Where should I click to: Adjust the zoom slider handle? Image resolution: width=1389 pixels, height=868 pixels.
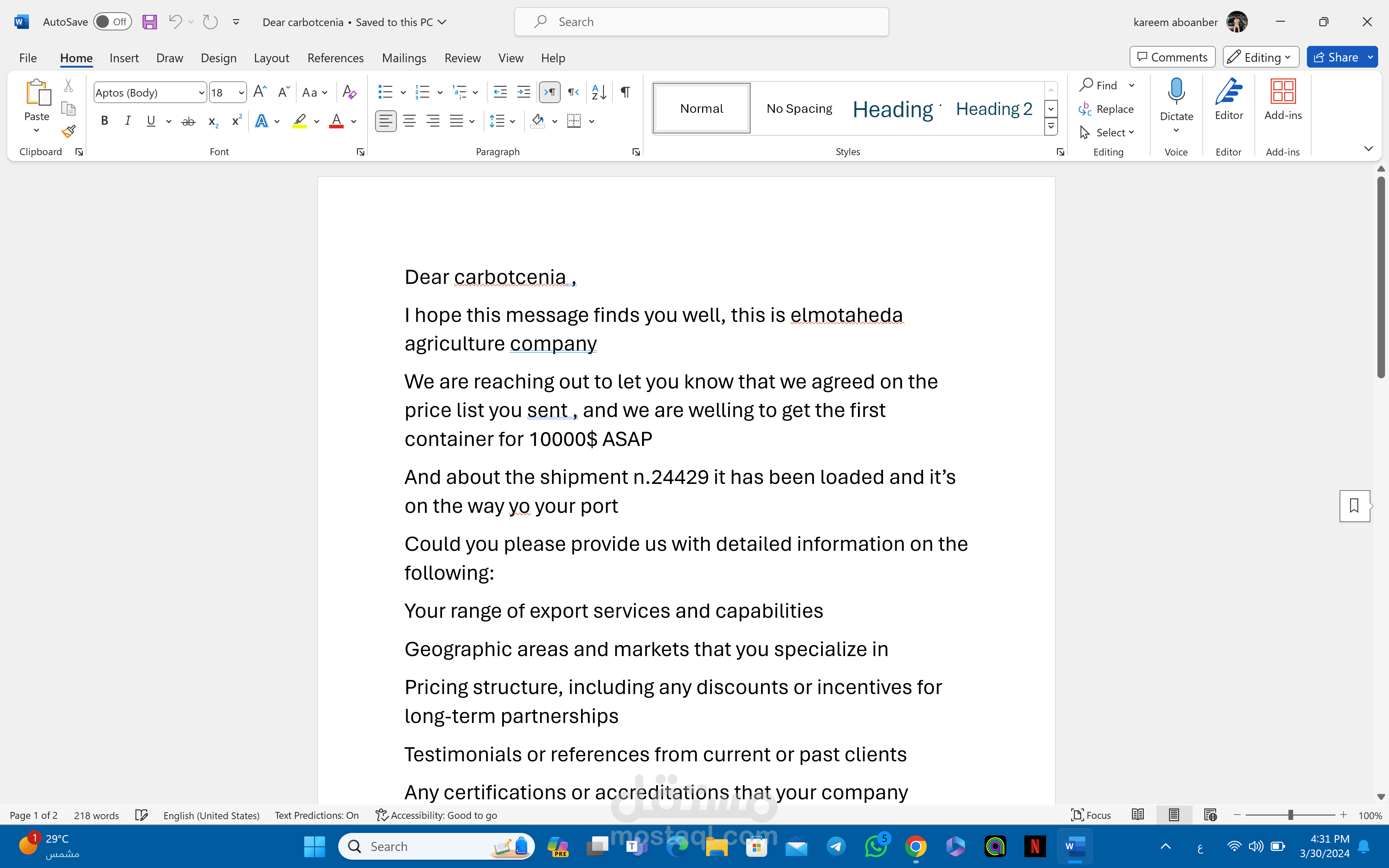click(x=1290, y=815)
